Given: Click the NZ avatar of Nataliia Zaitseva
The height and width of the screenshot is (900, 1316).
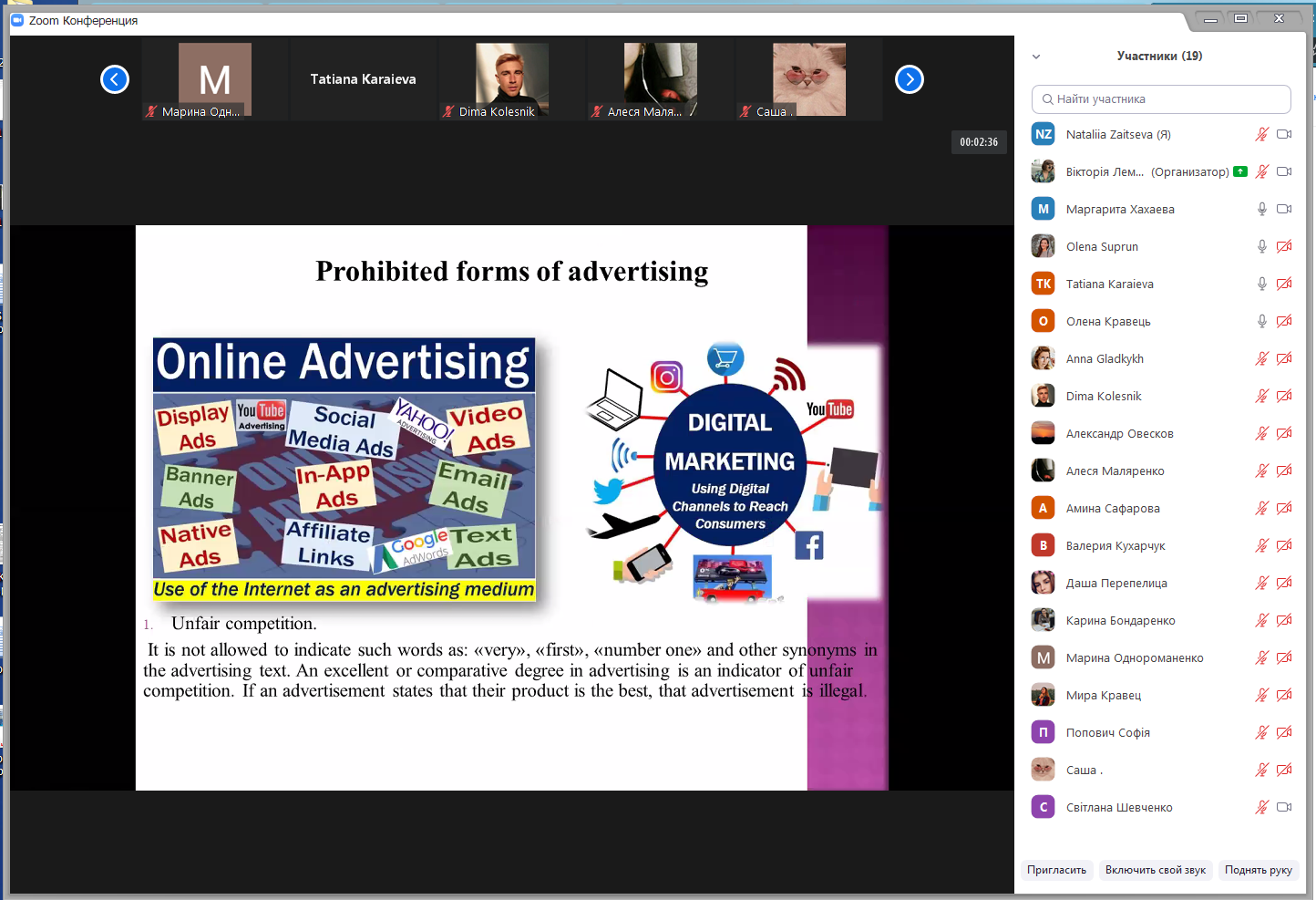Looking at the screenshot, I should pyautogui.click(x=1044, y=134).
